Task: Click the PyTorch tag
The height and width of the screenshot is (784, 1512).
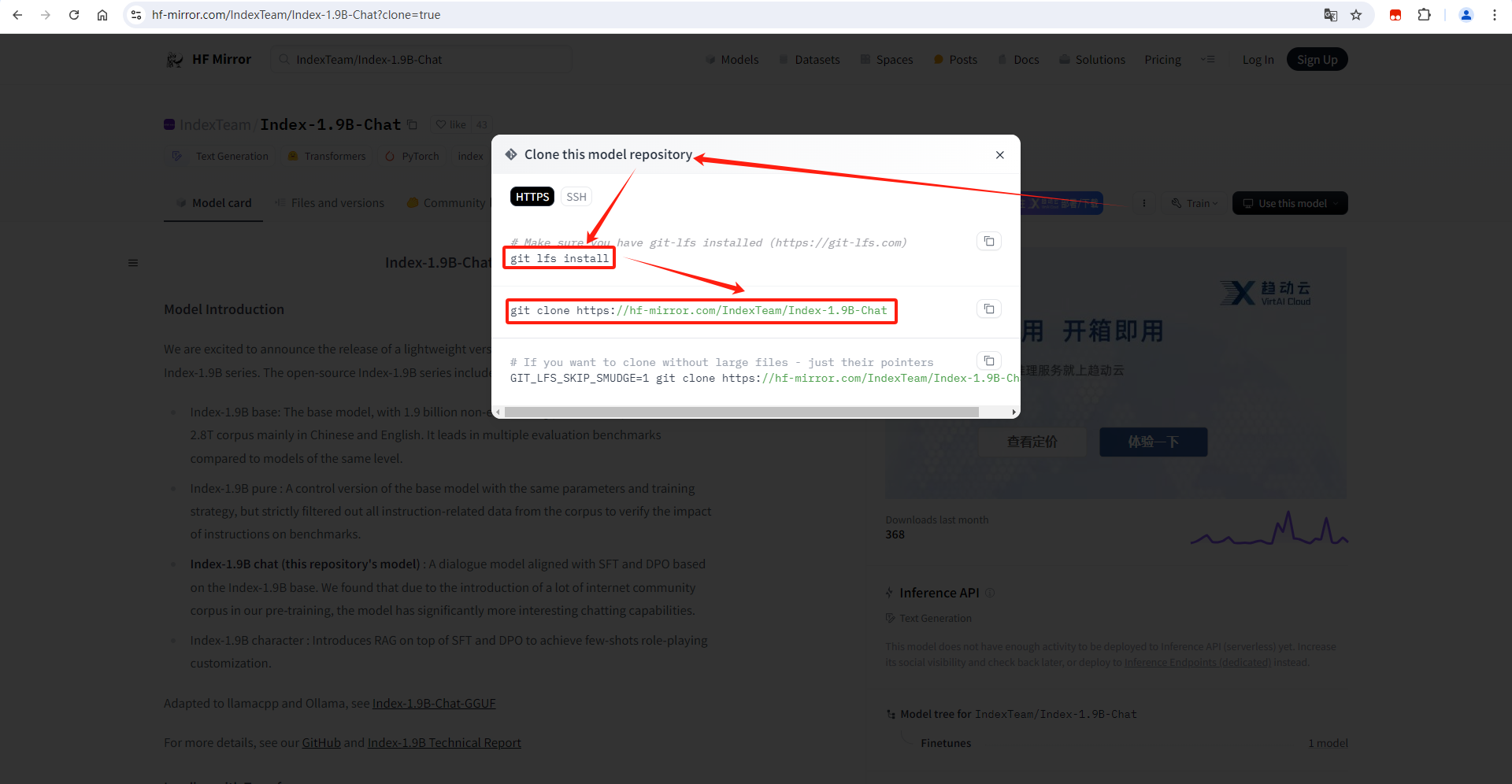Action: pos(412,157)
